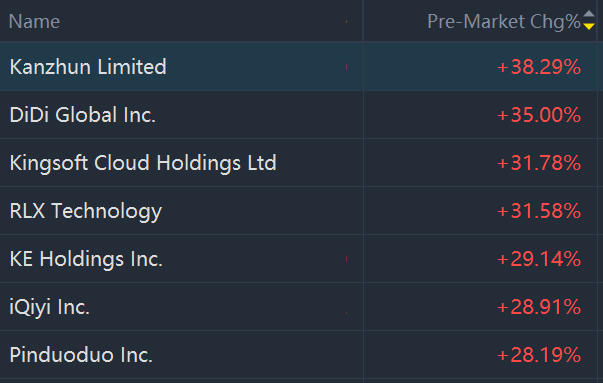Image resolution: width=603 pixels, height=383 pixels.
Task: Click KE Holdings' +29.14% value
Action: [x=539, y=259]
